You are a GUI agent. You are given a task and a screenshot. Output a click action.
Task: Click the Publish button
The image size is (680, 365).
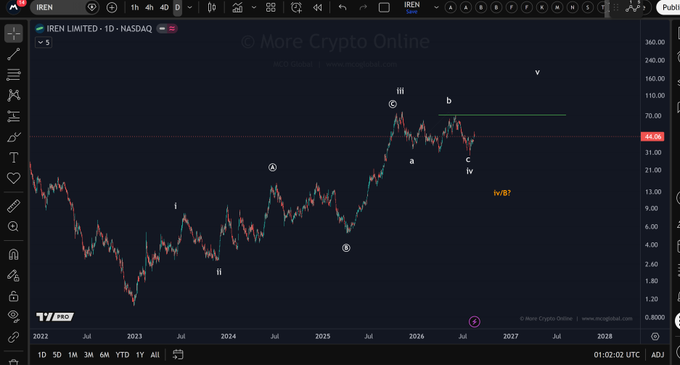point(669,7)
